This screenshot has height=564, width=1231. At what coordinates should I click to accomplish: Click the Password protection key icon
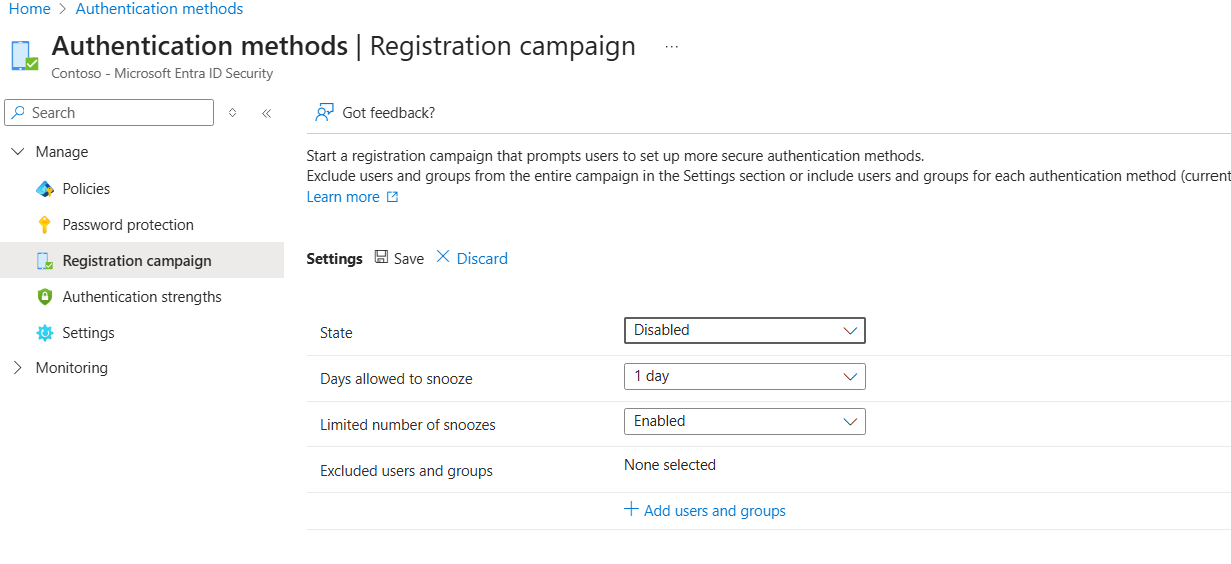pos(44,225)
